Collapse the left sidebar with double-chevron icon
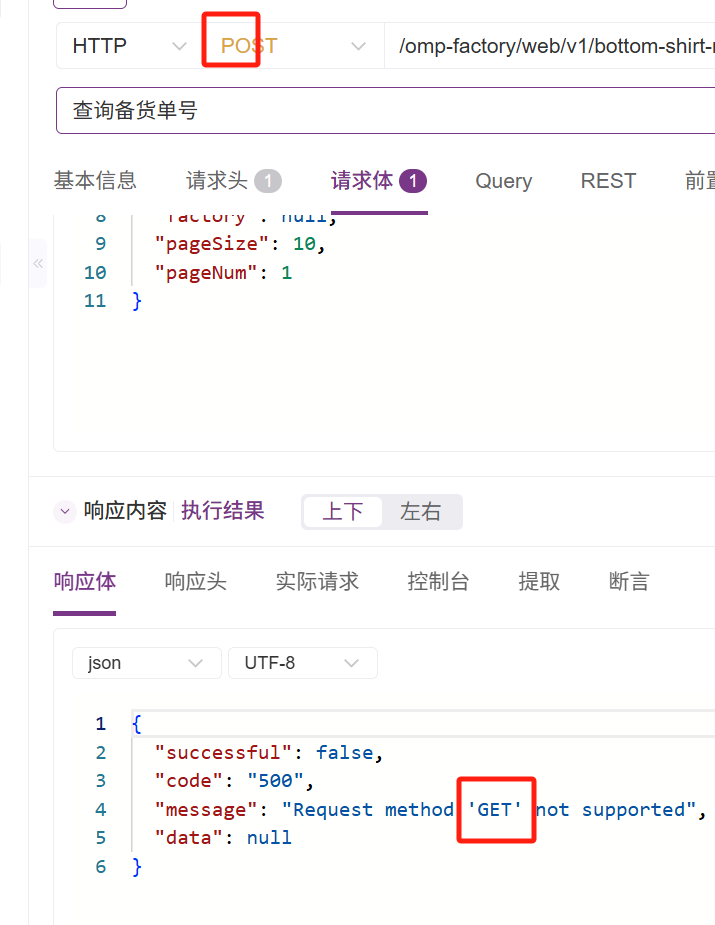Viewport: 715px width, 925px height. tap(38, 264)
